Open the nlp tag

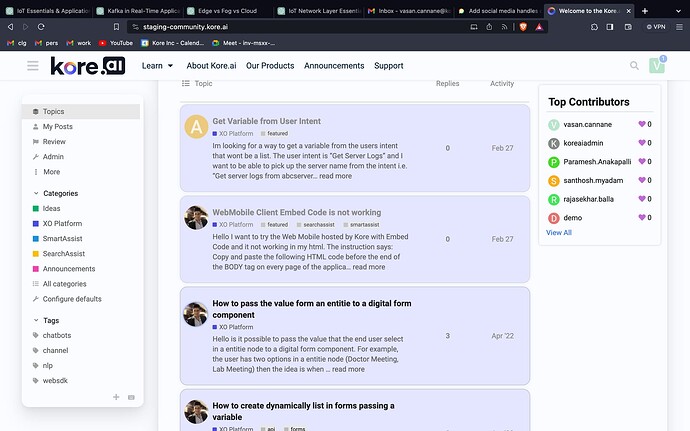click(48, 365)
